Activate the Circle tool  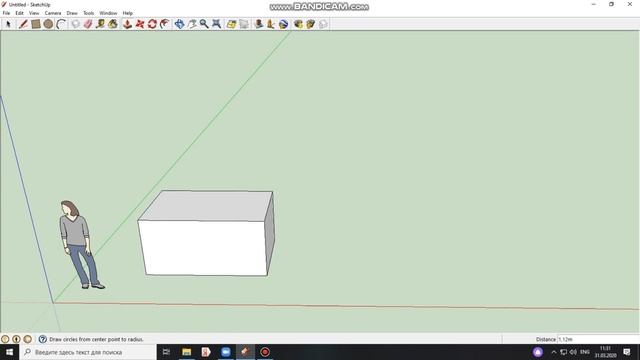click(48, 24)
